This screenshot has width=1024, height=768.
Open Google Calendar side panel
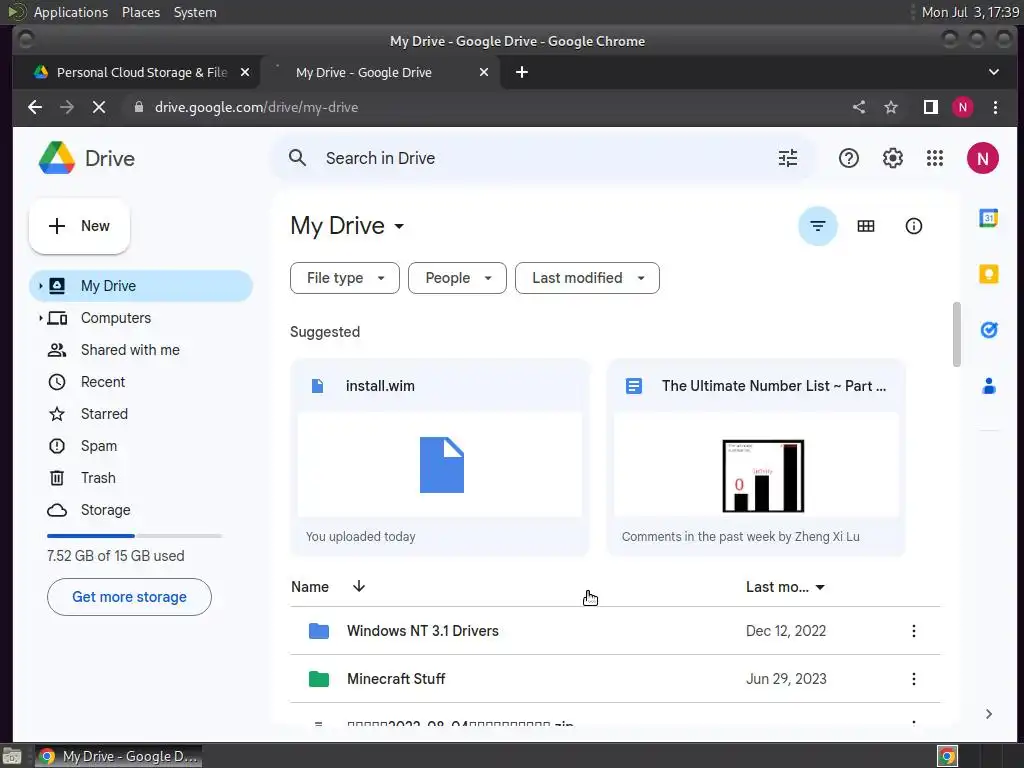(988, 218)
